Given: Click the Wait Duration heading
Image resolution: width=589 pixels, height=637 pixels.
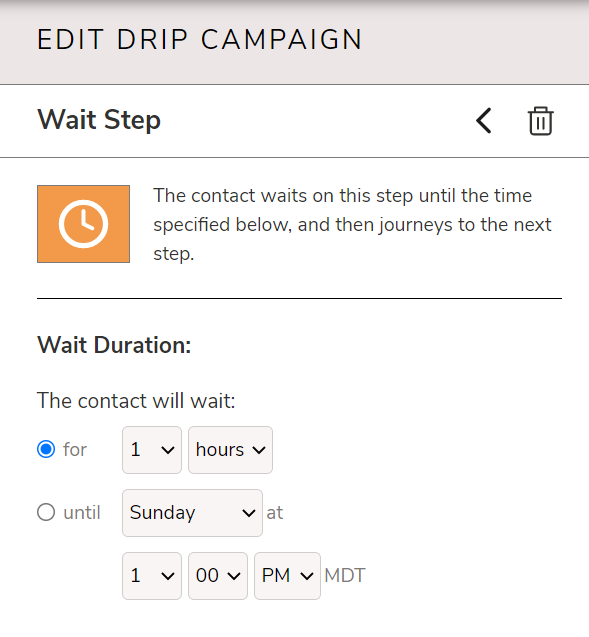Looking at the screenshot, I should coord(114,345).
